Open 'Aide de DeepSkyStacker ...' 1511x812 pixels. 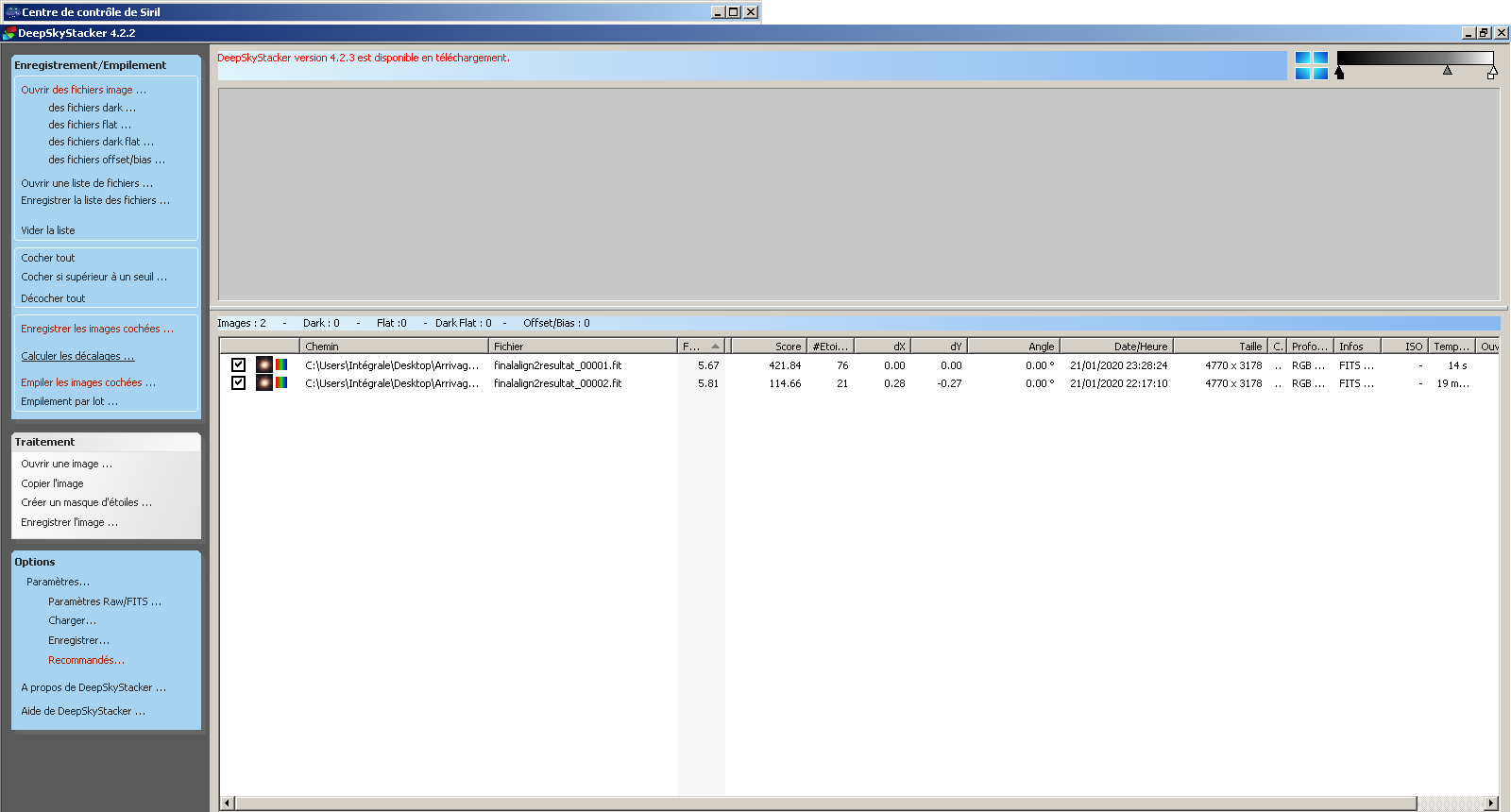[x=83, y=711]
